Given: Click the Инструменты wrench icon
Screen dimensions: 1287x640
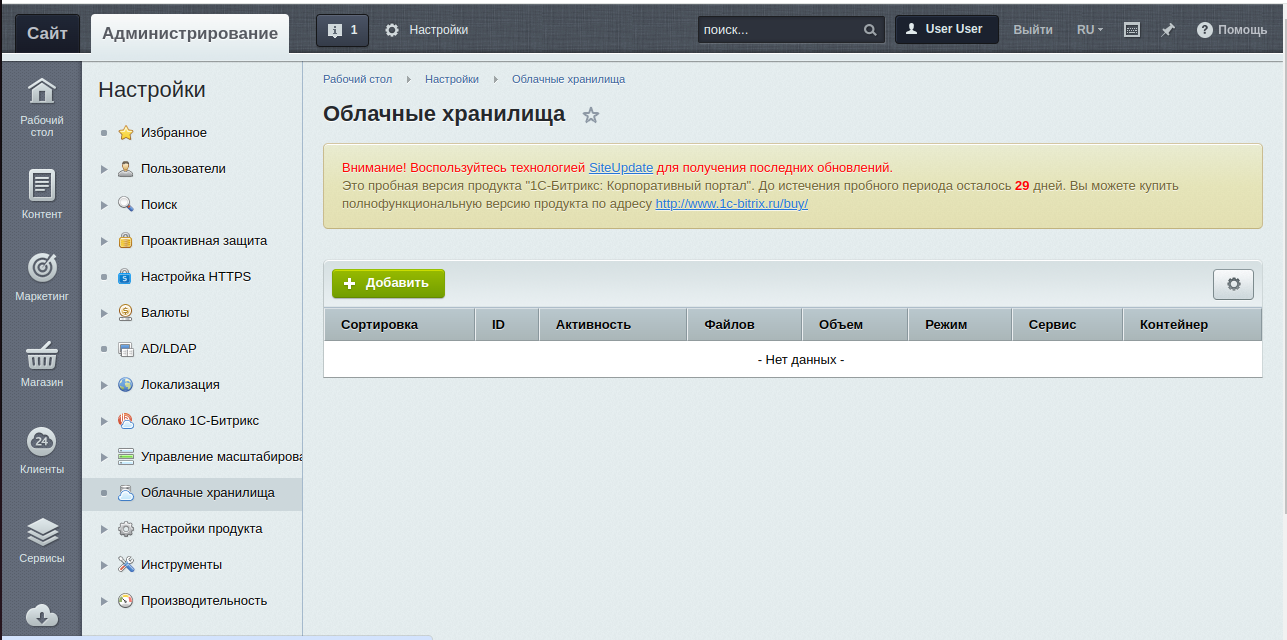Looking at the screenshot, I should pyautogui.click(x=125, y=565).
